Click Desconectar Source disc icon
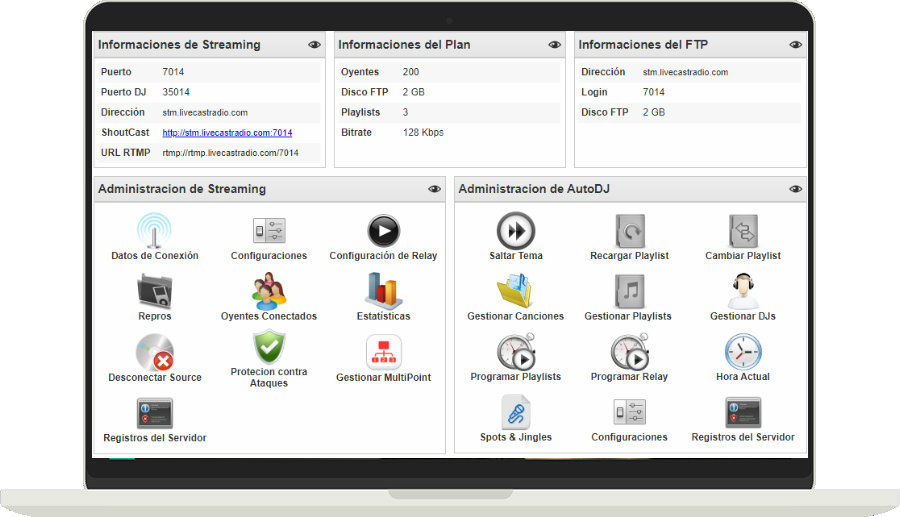Screen dimensions: 900x517 tap(155, 352)
